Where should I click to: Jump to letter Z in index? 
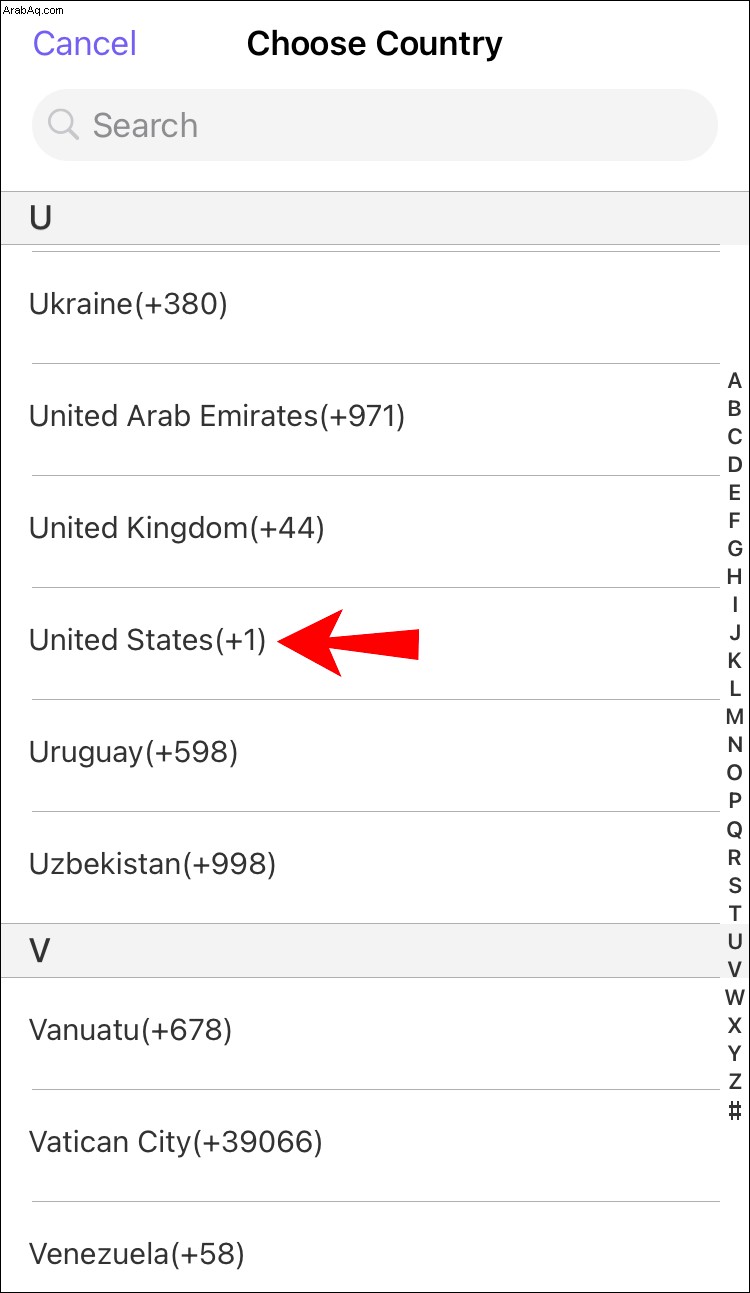pos(735,1081)
